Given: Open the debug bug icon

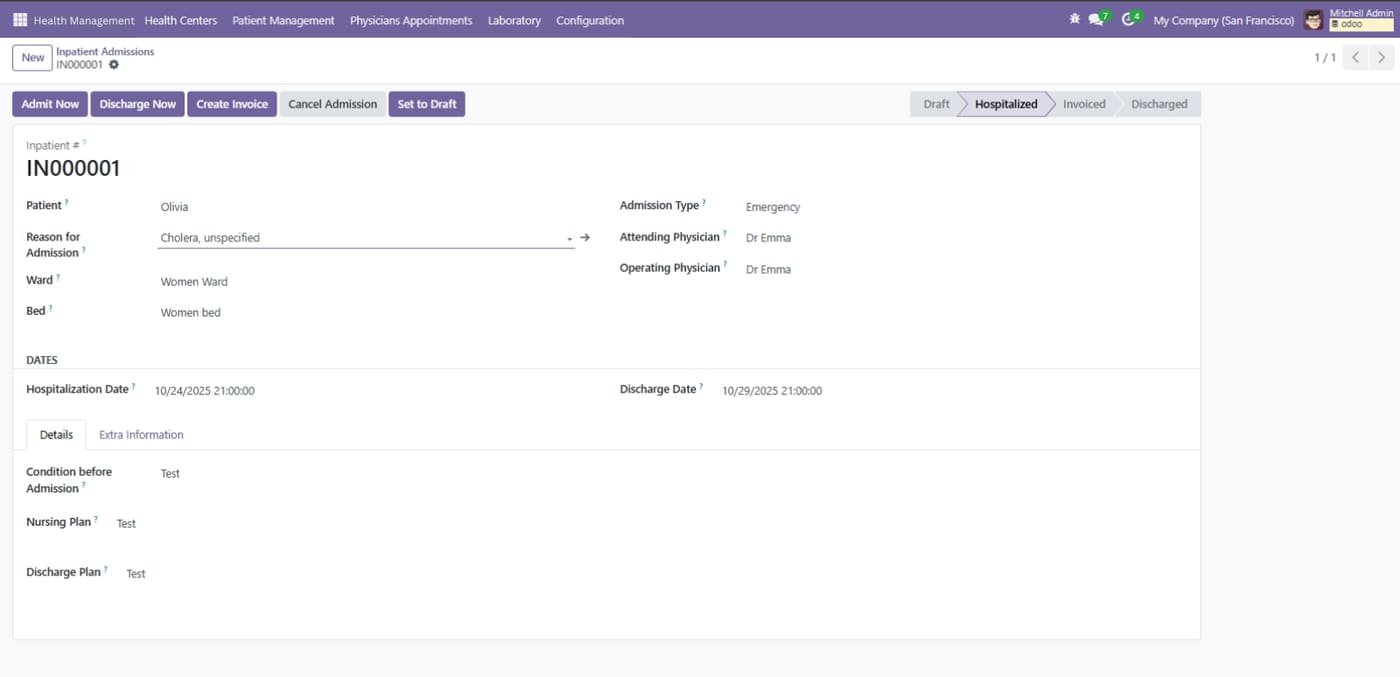Looking at the screenshot, I should pyautogui.click(x=1075, y=19).
